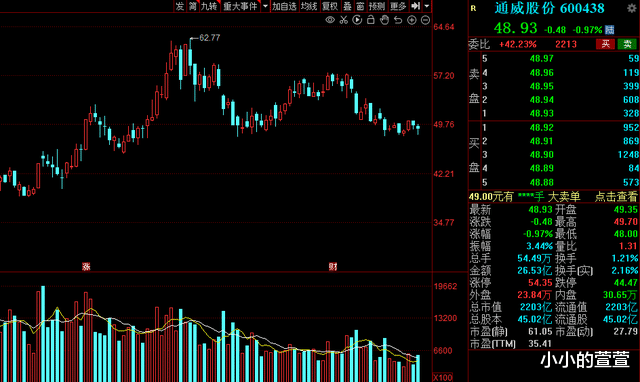The height and width of the screenshot is (382, 640).
Task: Select the 九转 indicator tab
Action: [209, 6]
